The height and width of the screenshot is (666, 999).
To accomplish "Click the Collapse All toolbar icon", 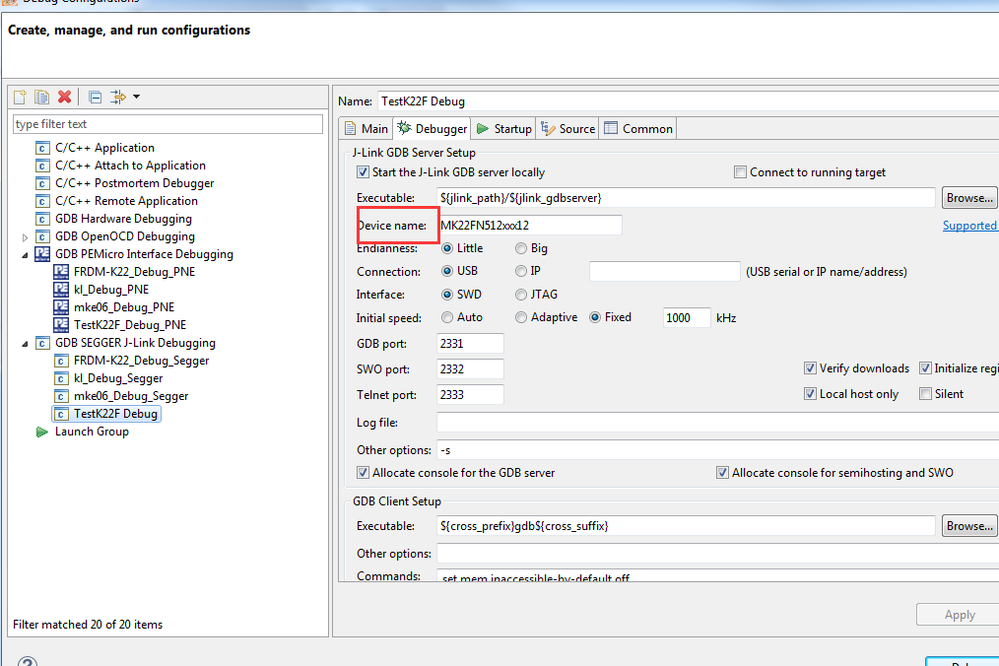I will pos(95,97).
